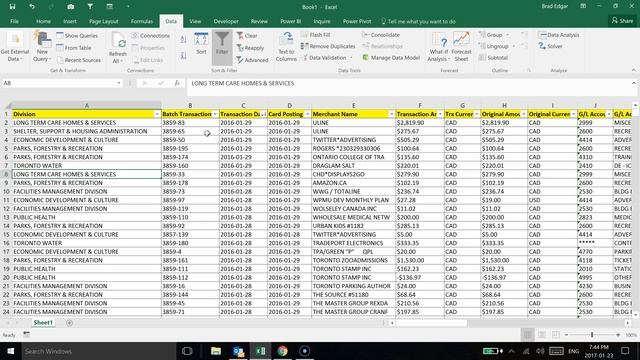Select From Table
640x360 pixels.
tap(74, 48)
